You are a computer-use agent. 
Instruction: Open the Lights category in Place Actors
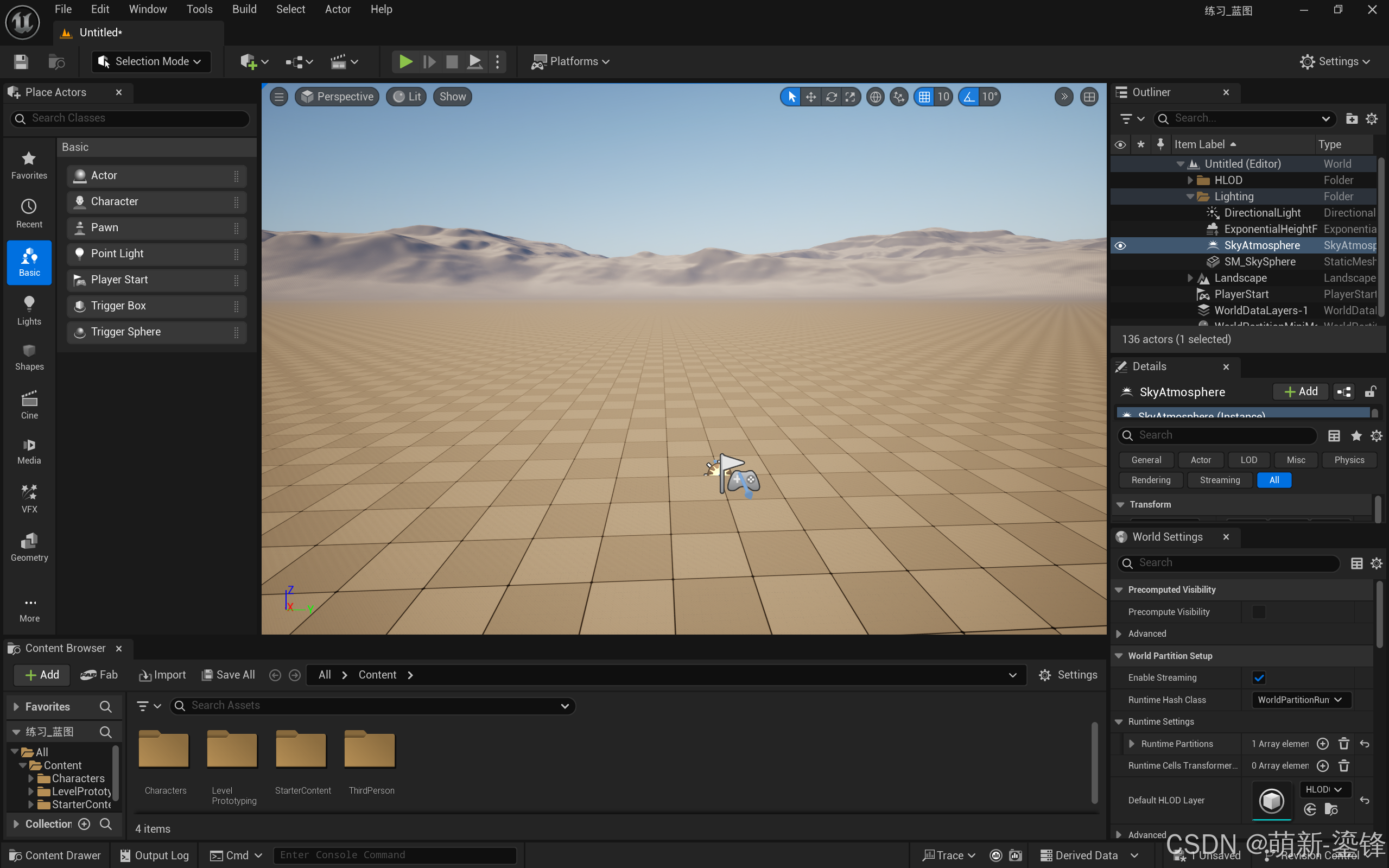pyautogui.click(x=29, y=310)
